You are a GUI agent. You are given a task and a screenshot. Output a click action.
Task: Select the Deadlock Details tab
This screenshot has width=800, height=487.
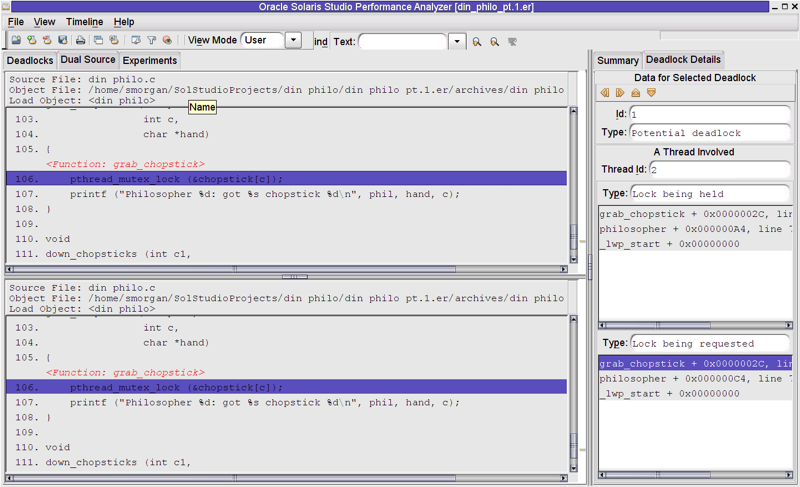click(x=683, y=59)
